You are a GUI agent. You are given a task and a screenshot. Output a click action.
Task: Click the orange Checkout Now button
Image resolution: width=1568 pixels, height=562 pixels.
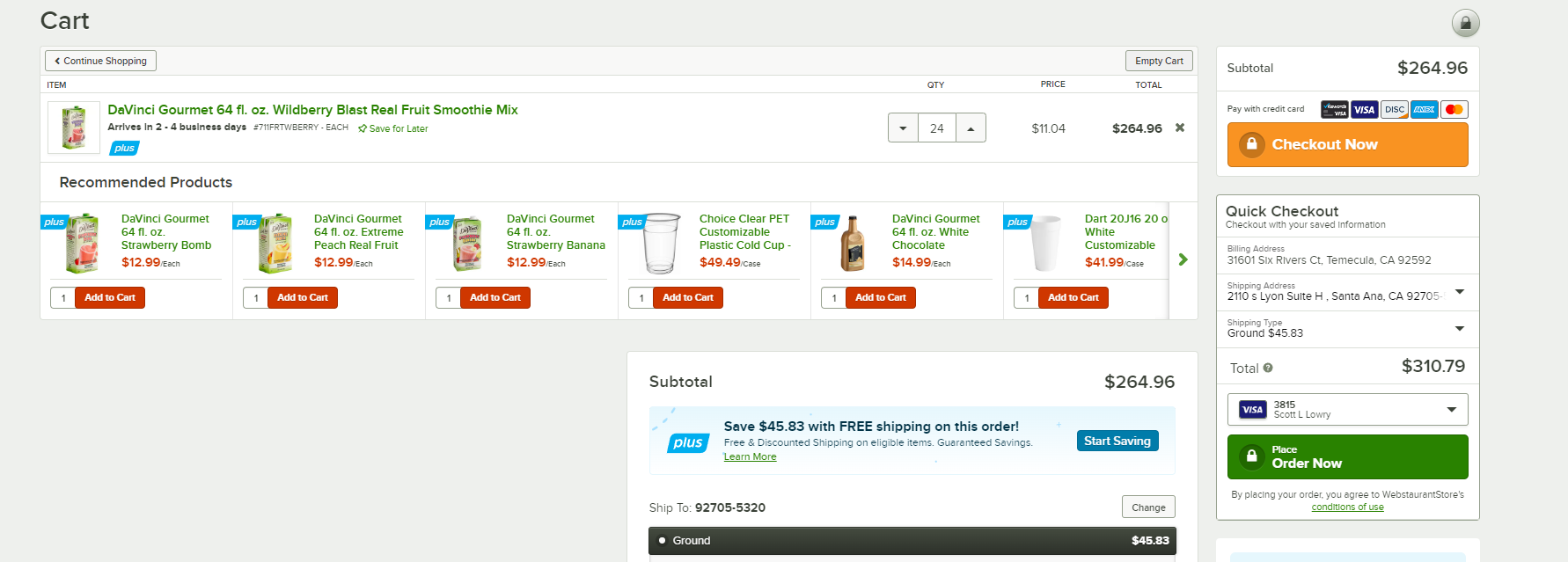click(x=1347, y=144)
